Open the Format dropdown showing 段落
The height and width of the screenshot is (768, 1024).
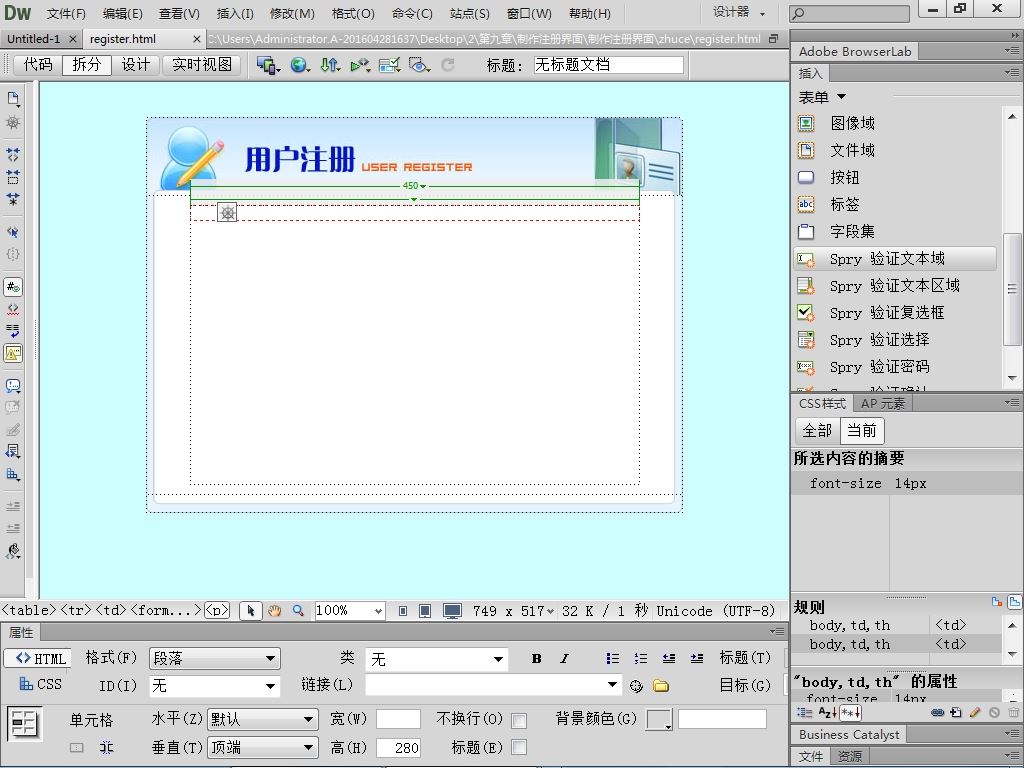[x=215, y=658]
